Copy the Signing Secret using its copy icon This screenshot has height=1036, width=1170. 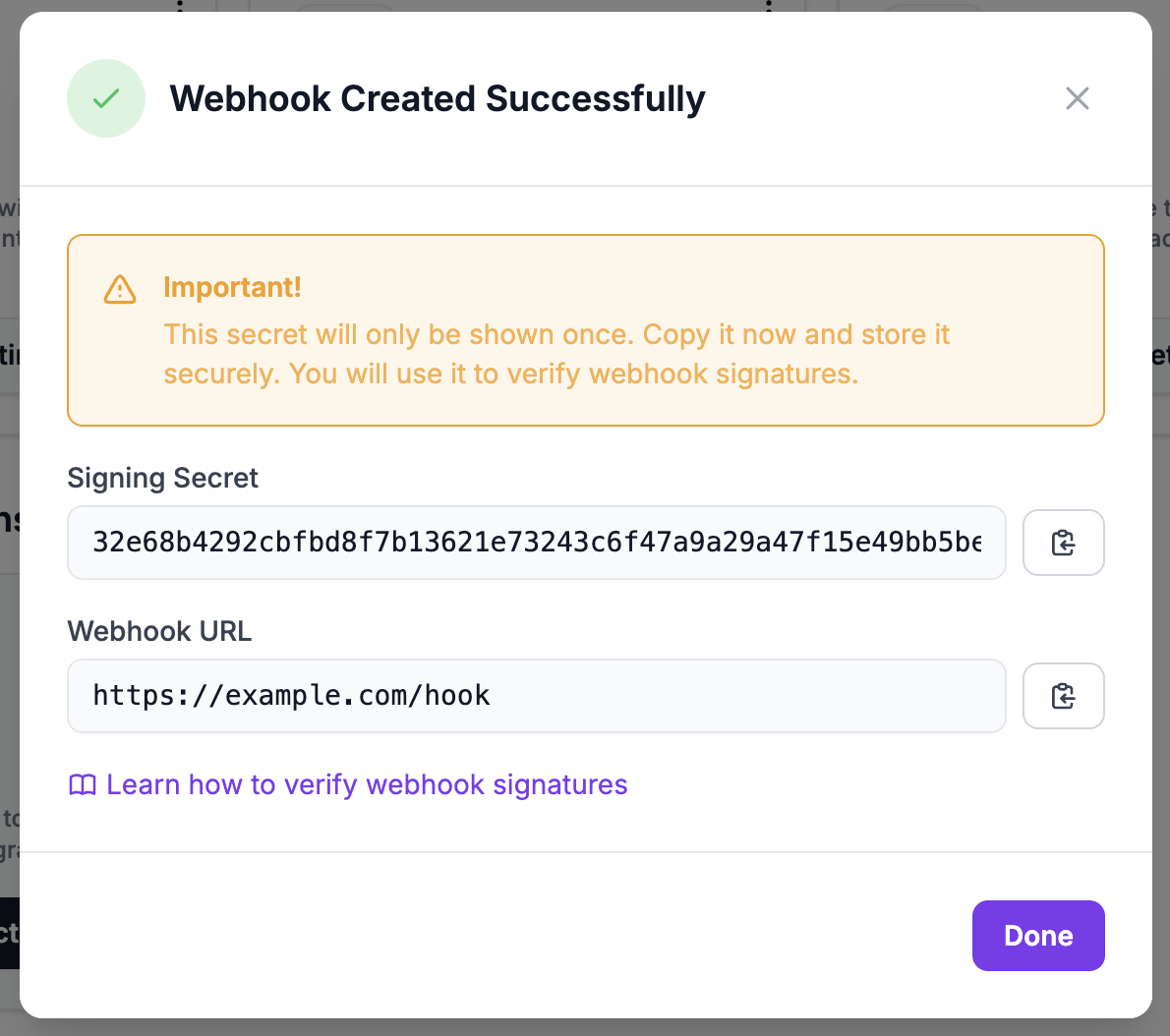pyautogui.click(x=1063, y=543)
